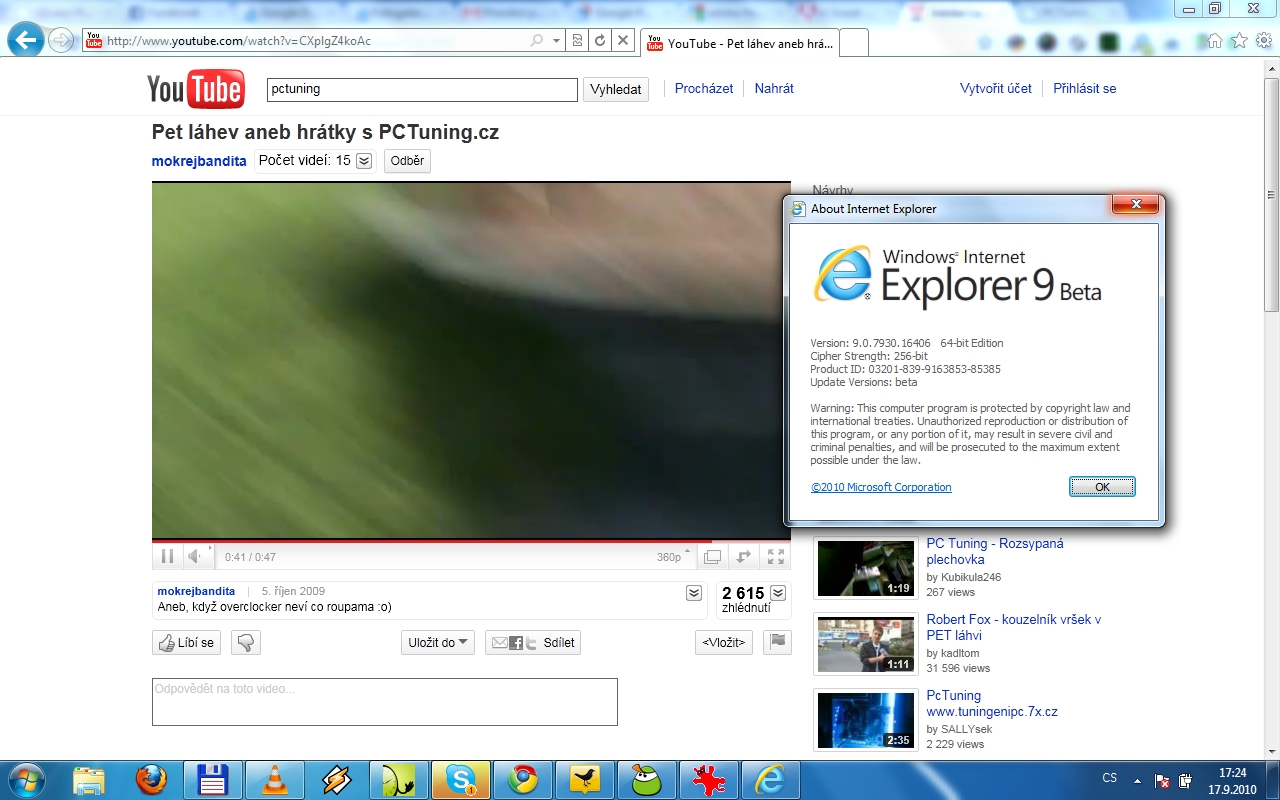Open Favorites star icon
The image size is (1280, 800).
1239,41
